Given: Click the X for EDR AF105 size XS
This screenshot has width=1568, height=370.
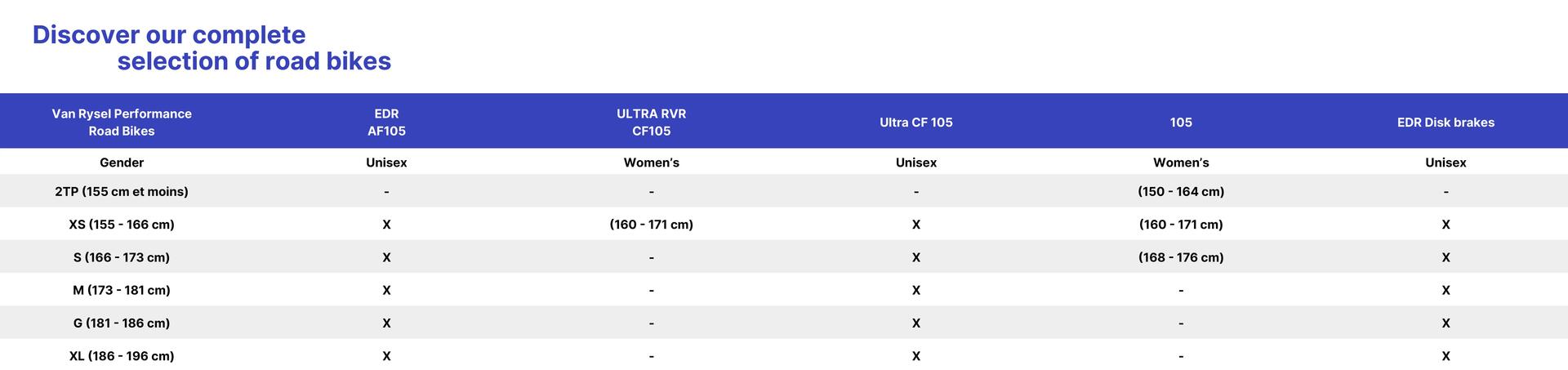Looking at the screenshot, I should tap(386, 225).
